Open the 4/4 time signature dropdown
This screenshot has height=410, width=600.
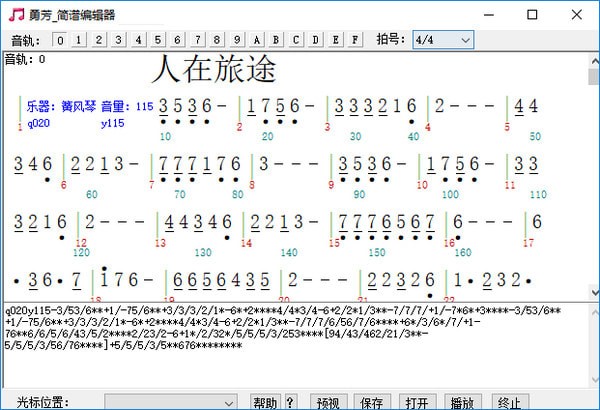tap(443, 40)
